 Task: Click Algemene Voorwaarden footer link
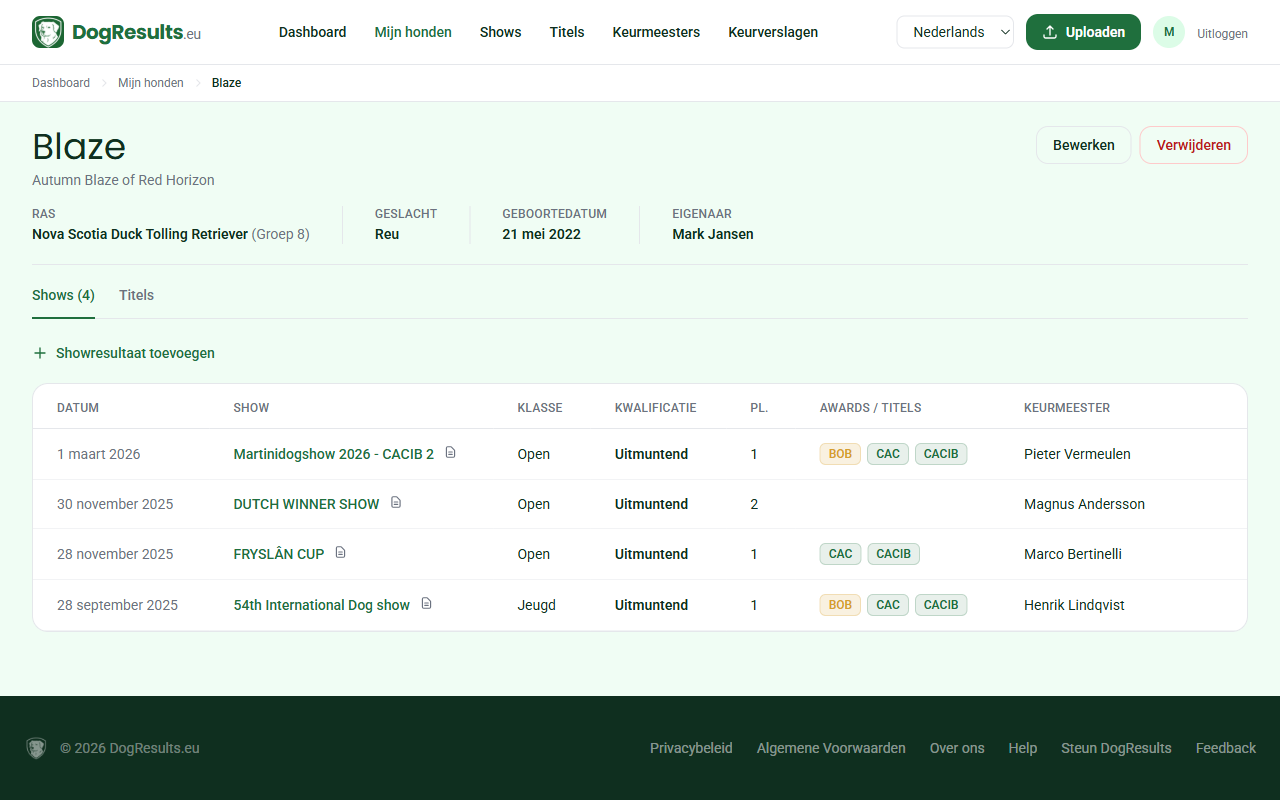point(831,748)
